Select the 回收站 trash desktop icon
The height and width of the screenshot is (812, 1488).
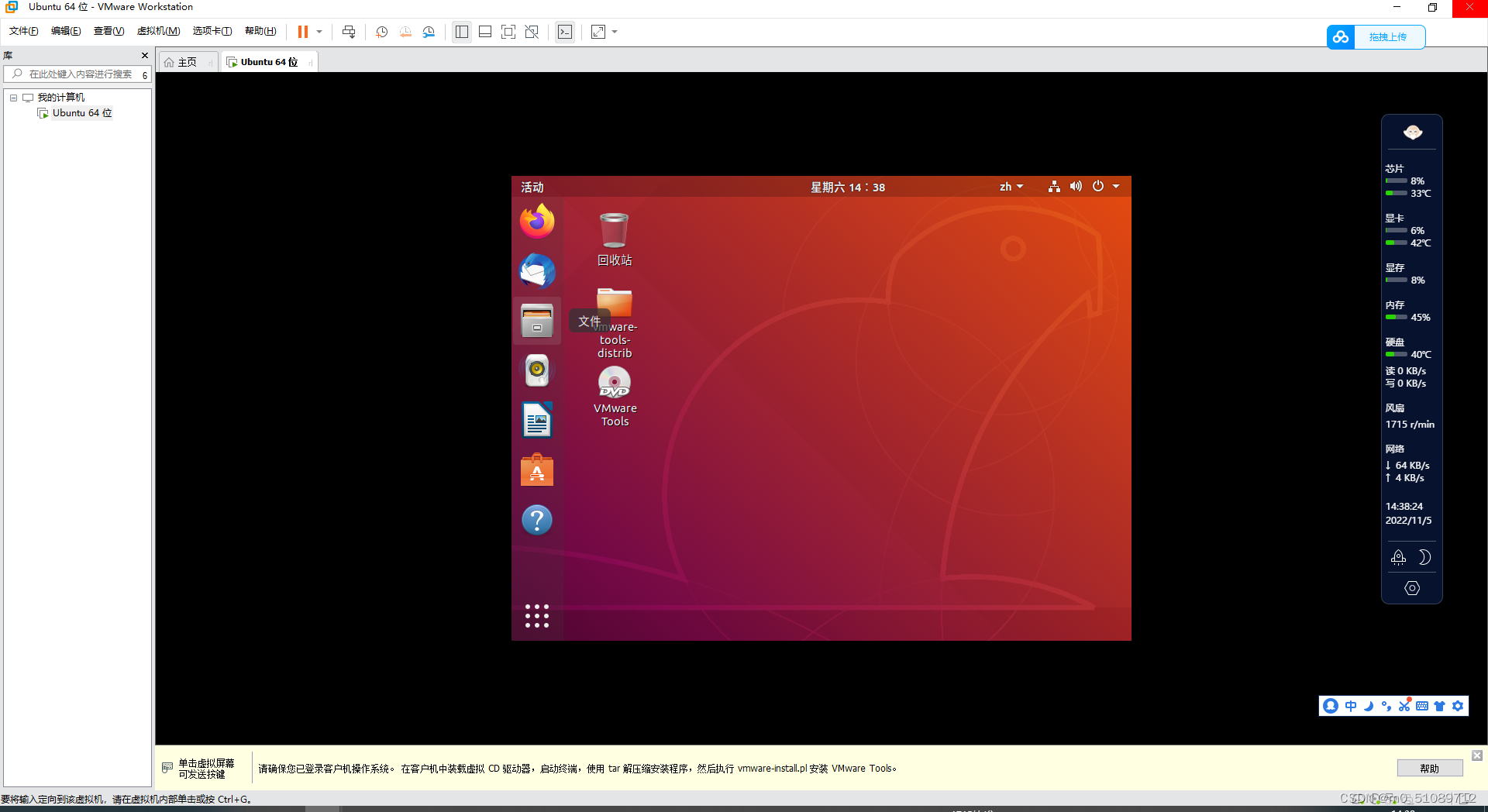pyautogui.click(x=615, y=239)
